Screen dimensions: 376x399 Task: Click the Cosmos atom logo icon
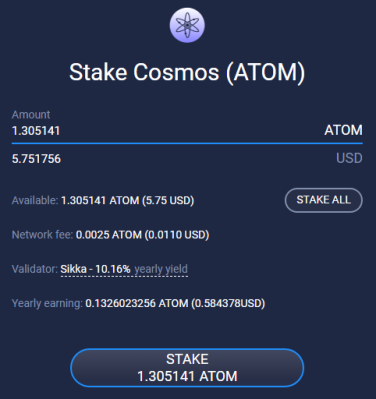tap(187, 25)
